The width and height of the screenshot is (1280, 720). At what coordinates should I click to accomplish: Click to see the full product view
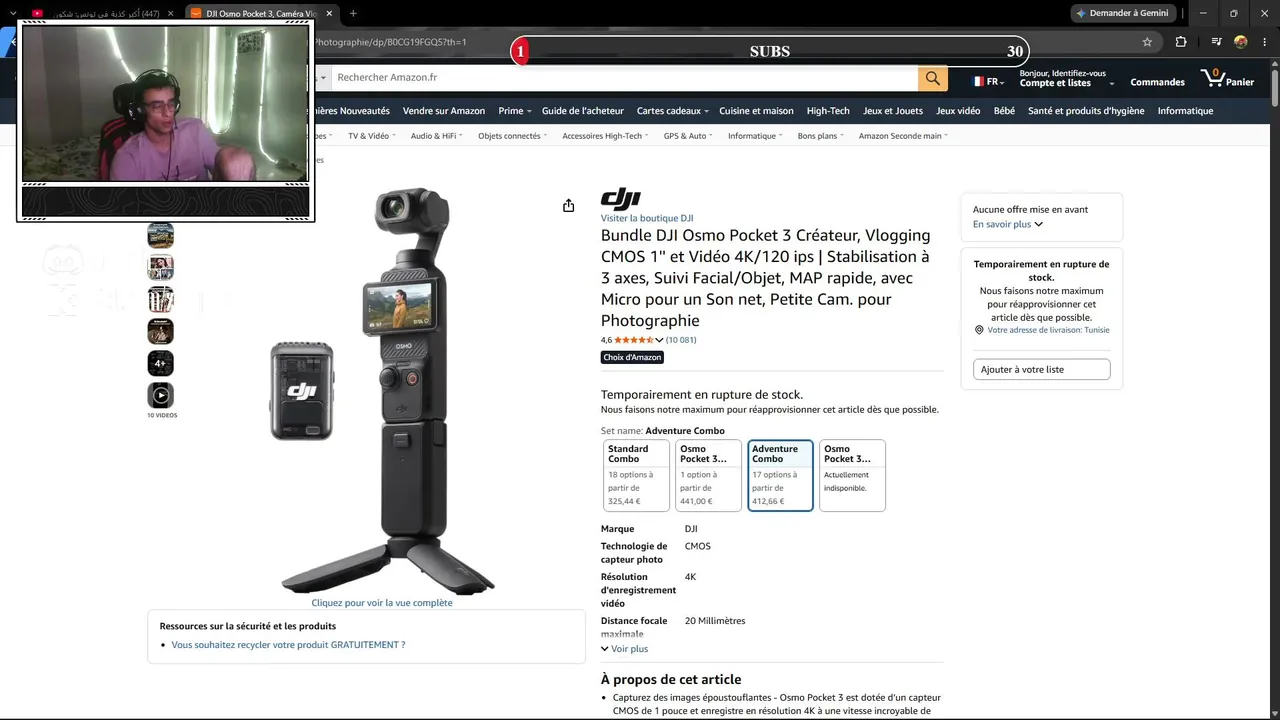click(x=382, y=603)
